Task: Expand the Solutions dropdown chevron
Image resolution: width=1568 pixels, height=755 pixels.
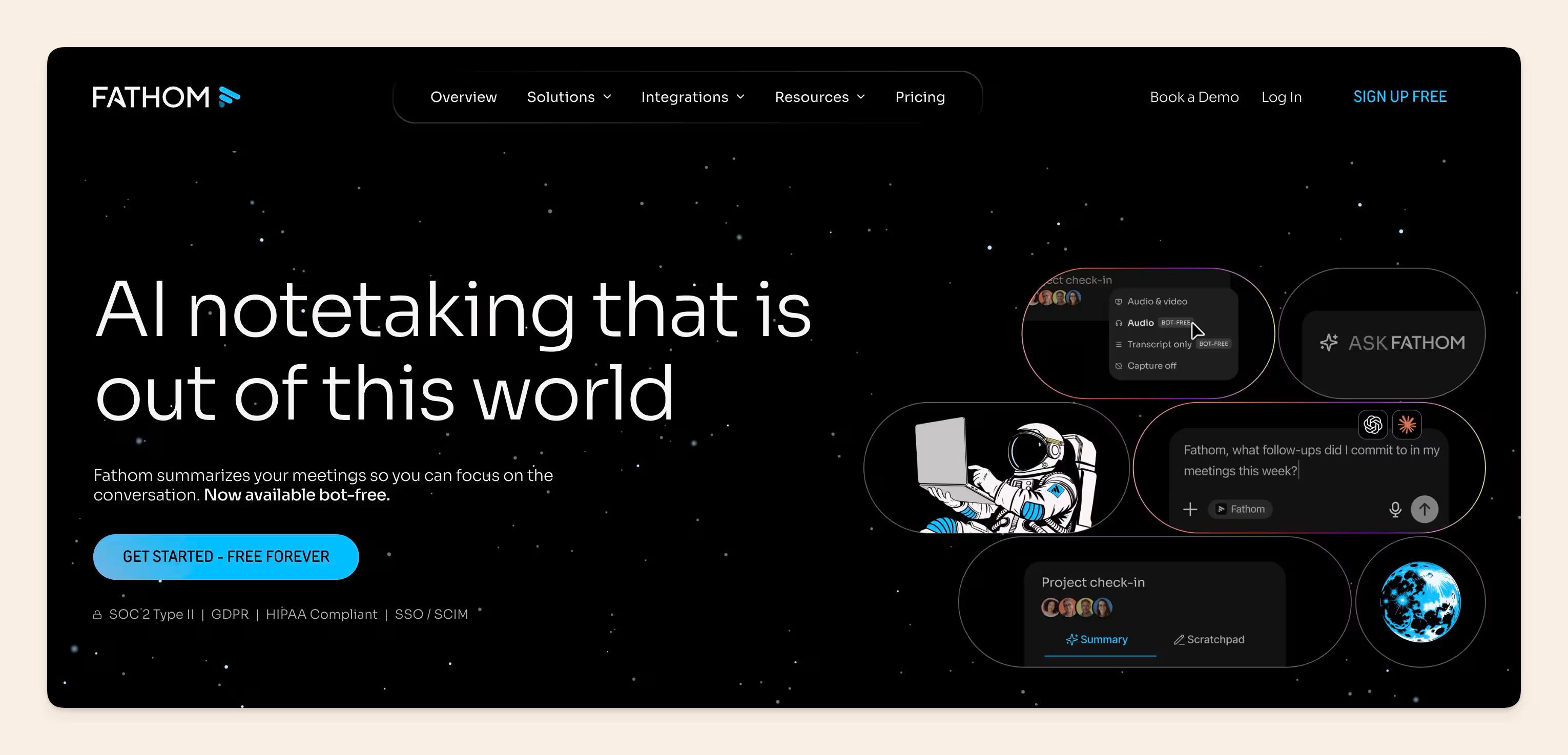Action: tap(607, 97)
